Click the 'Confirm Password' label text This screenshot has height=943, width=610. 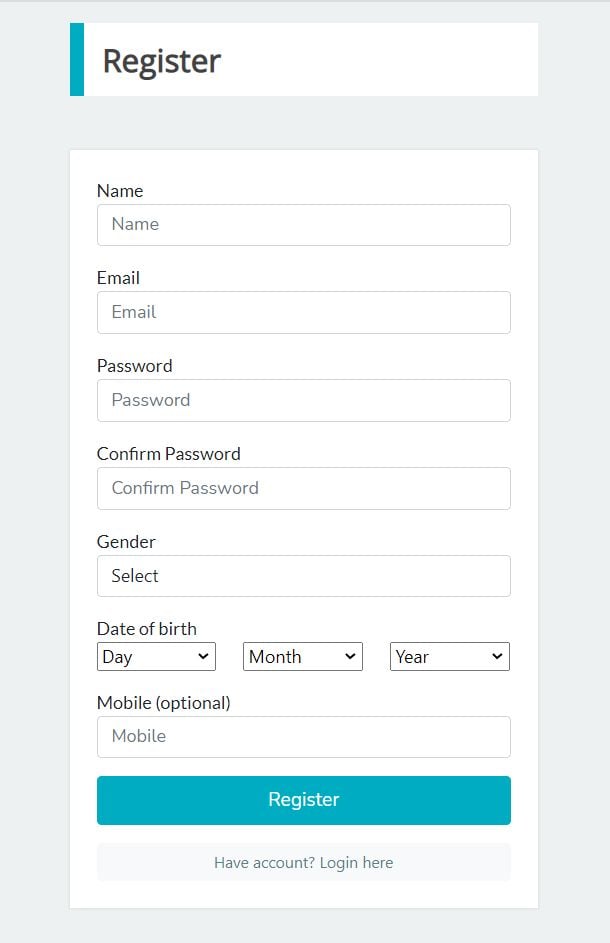(168, 454)
